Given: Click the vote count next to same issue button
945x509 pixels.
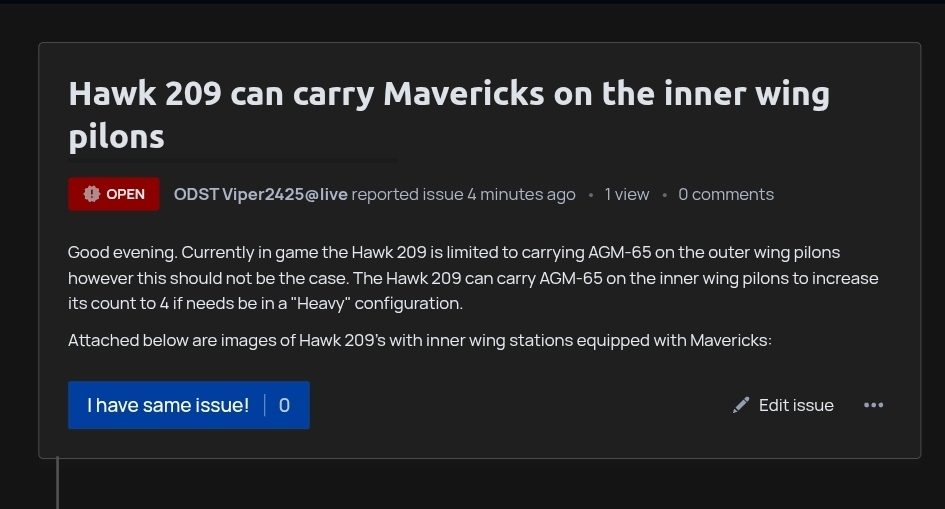Looking at the screenshot, I should coord(285,405).
